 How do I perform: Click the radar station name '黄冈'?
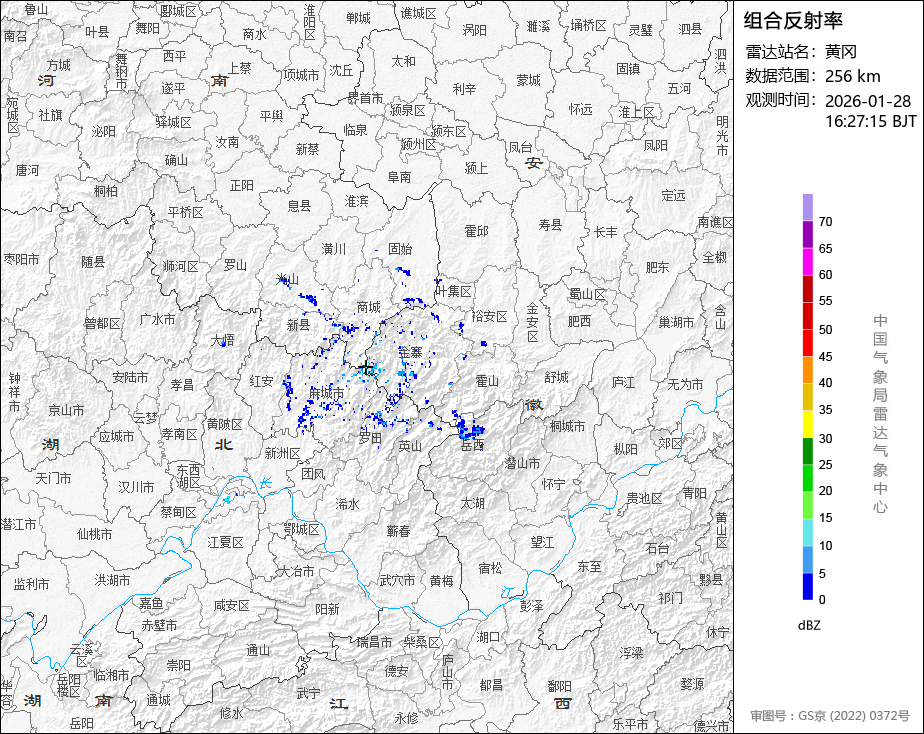[840, 52]
